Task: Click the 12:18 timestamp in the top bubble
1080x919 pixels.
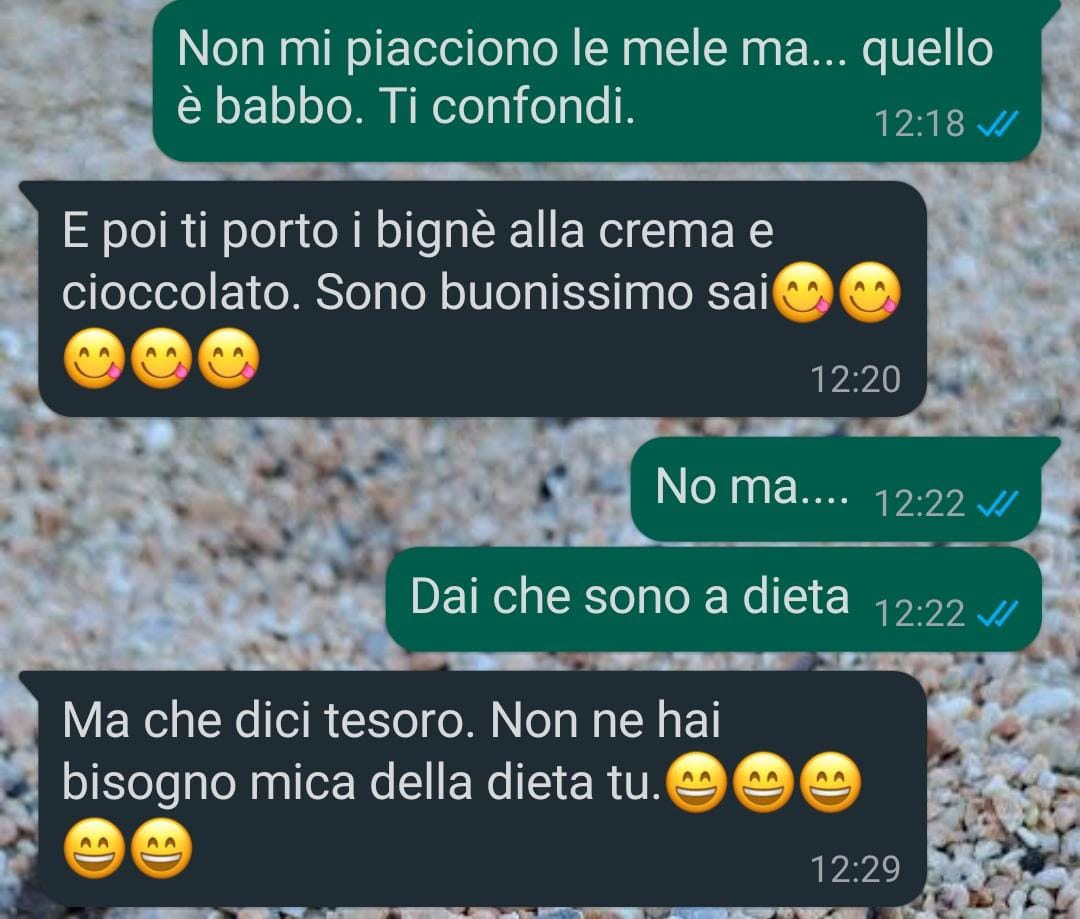Action: (920, 124)
